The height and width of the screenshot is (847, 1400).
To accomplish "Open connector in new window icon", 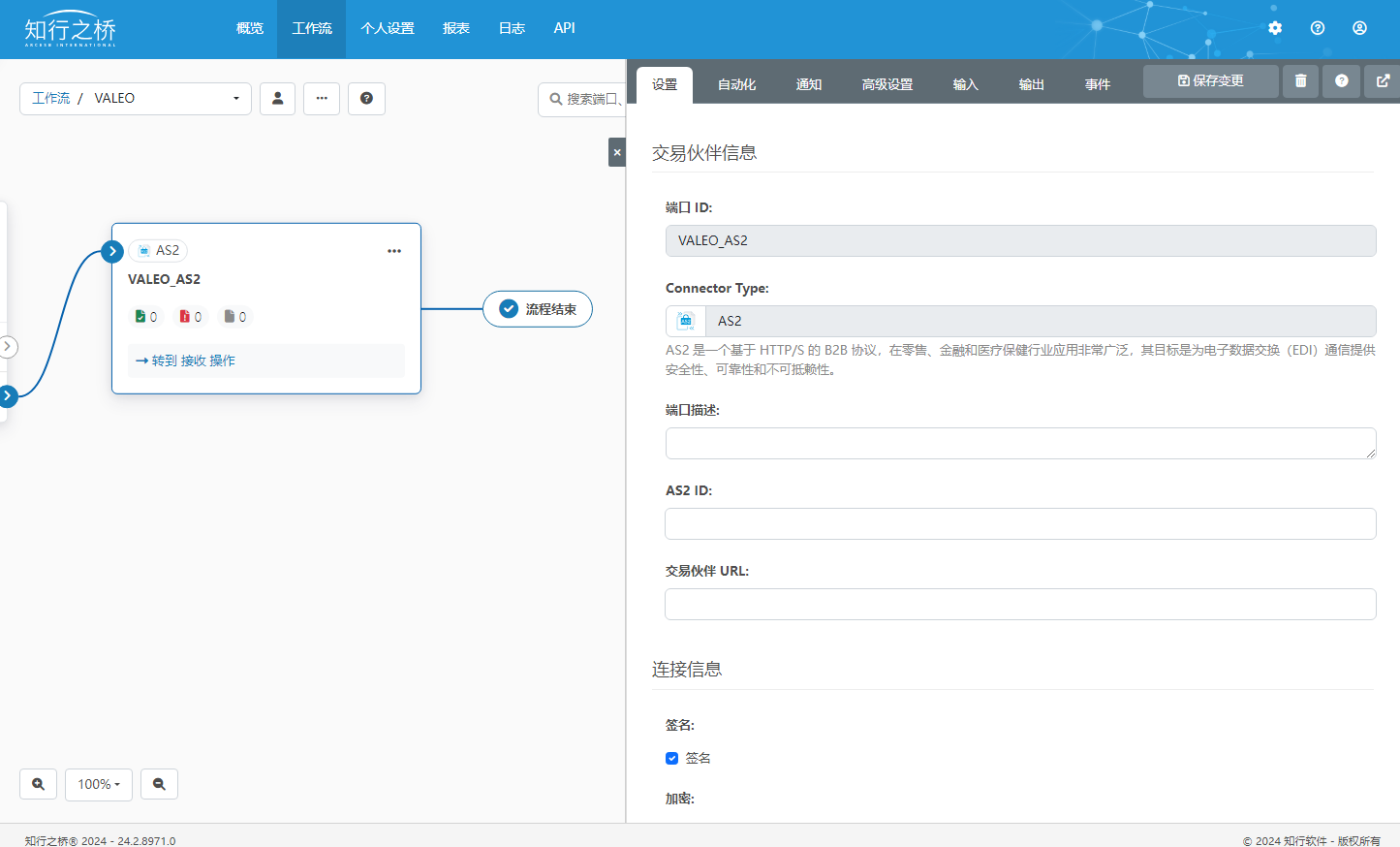I will coord(1383,81).
